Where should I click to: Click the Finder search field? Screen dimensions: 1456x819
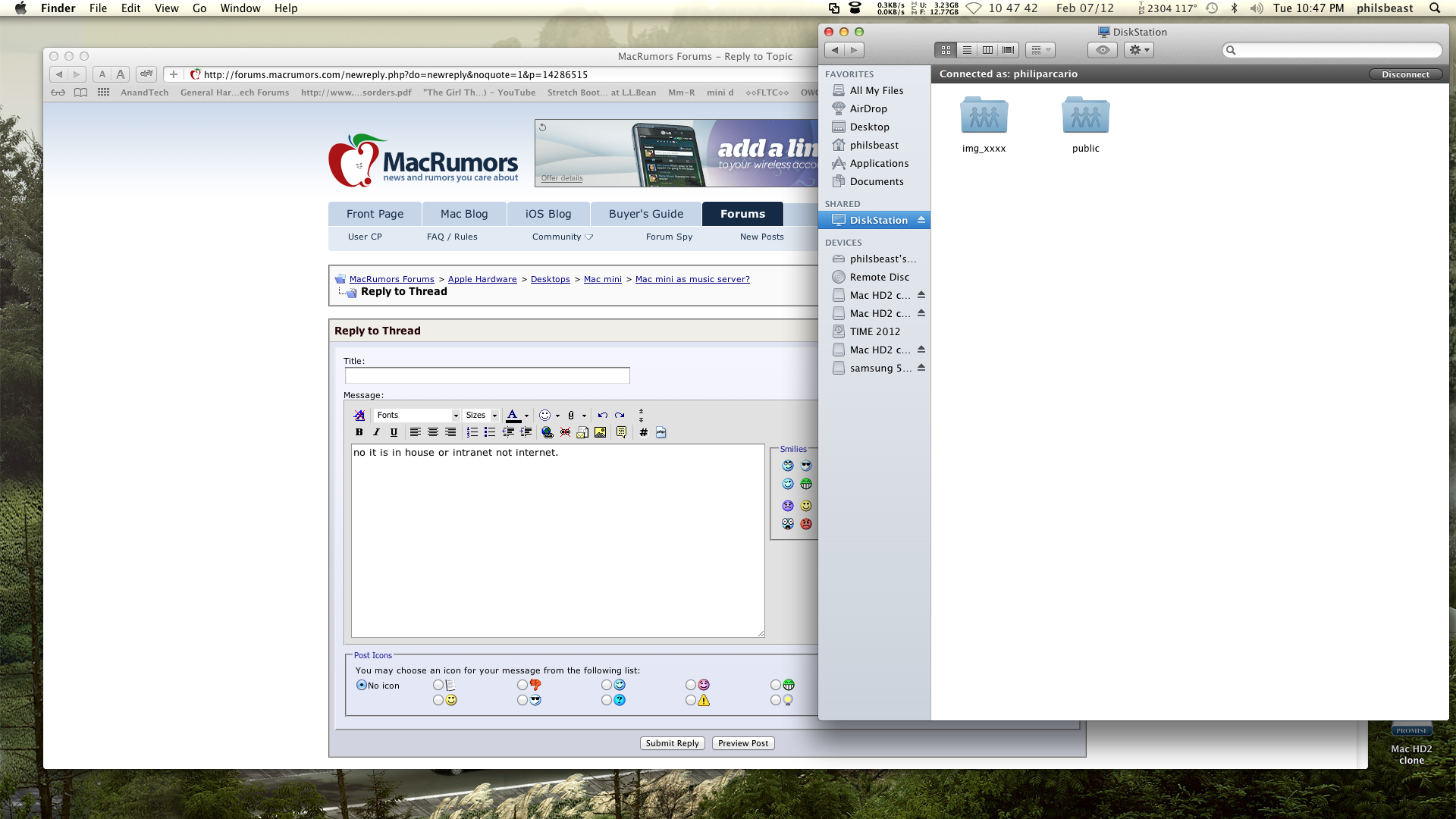(1332, 50)
